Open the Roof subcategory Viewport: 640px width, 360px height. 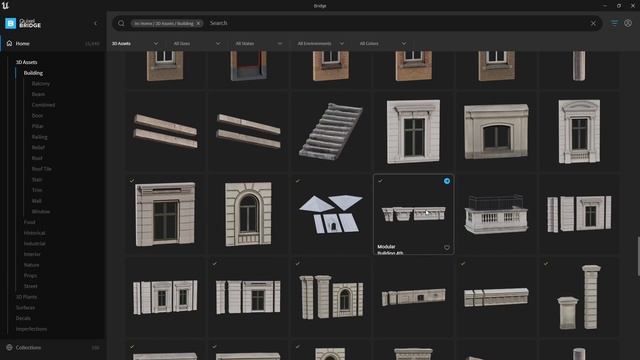[x=37, y=158]
